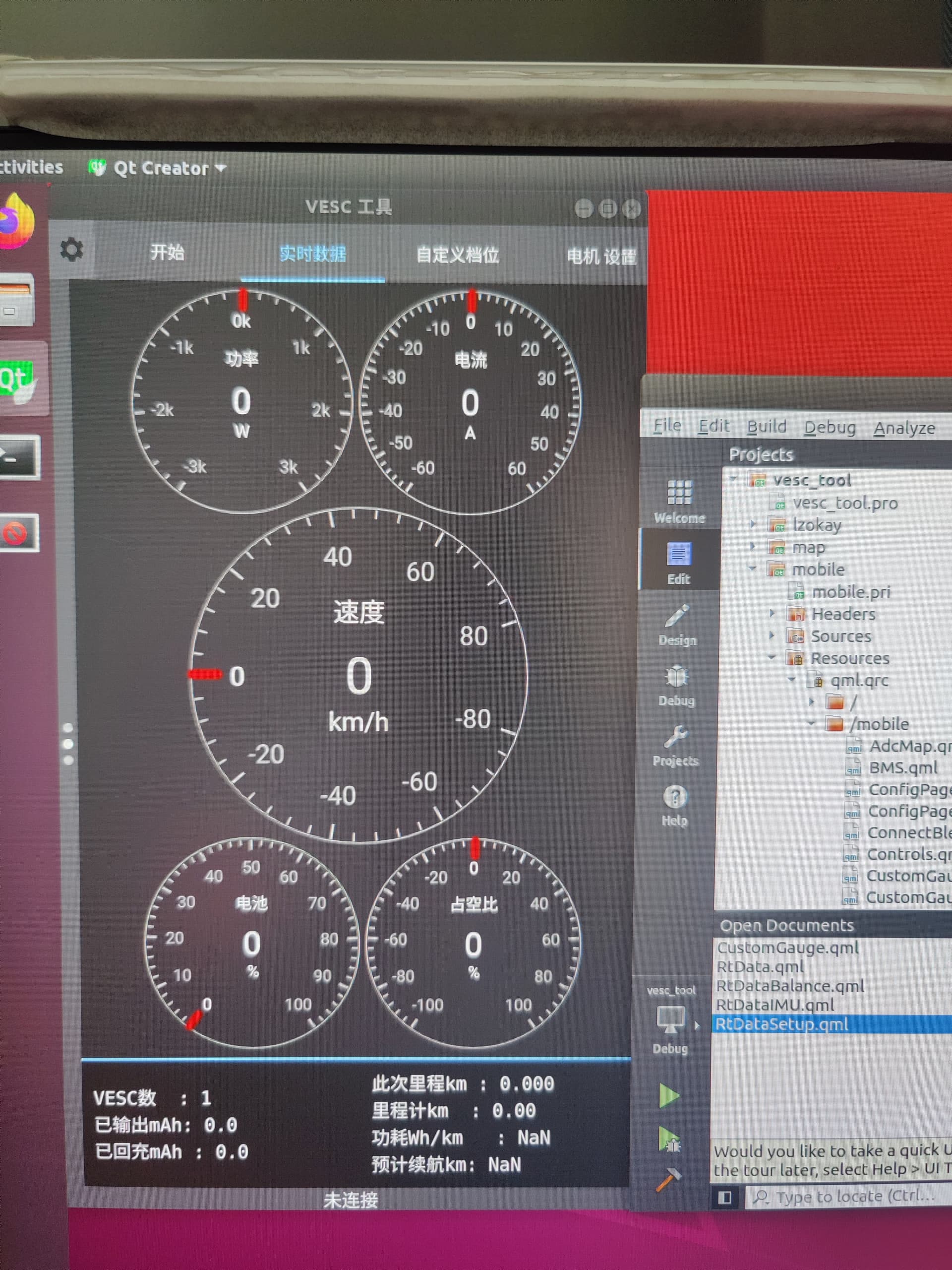Screen dimensions: 952x1270
Task: Expand the lzokay folder node
Action: click(754, 524)
